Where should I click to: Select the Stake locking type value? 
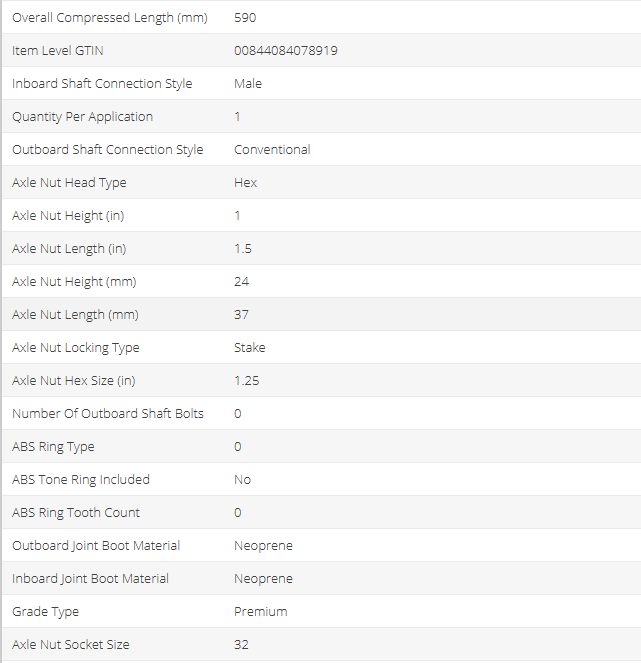click(x=250, y=348)
